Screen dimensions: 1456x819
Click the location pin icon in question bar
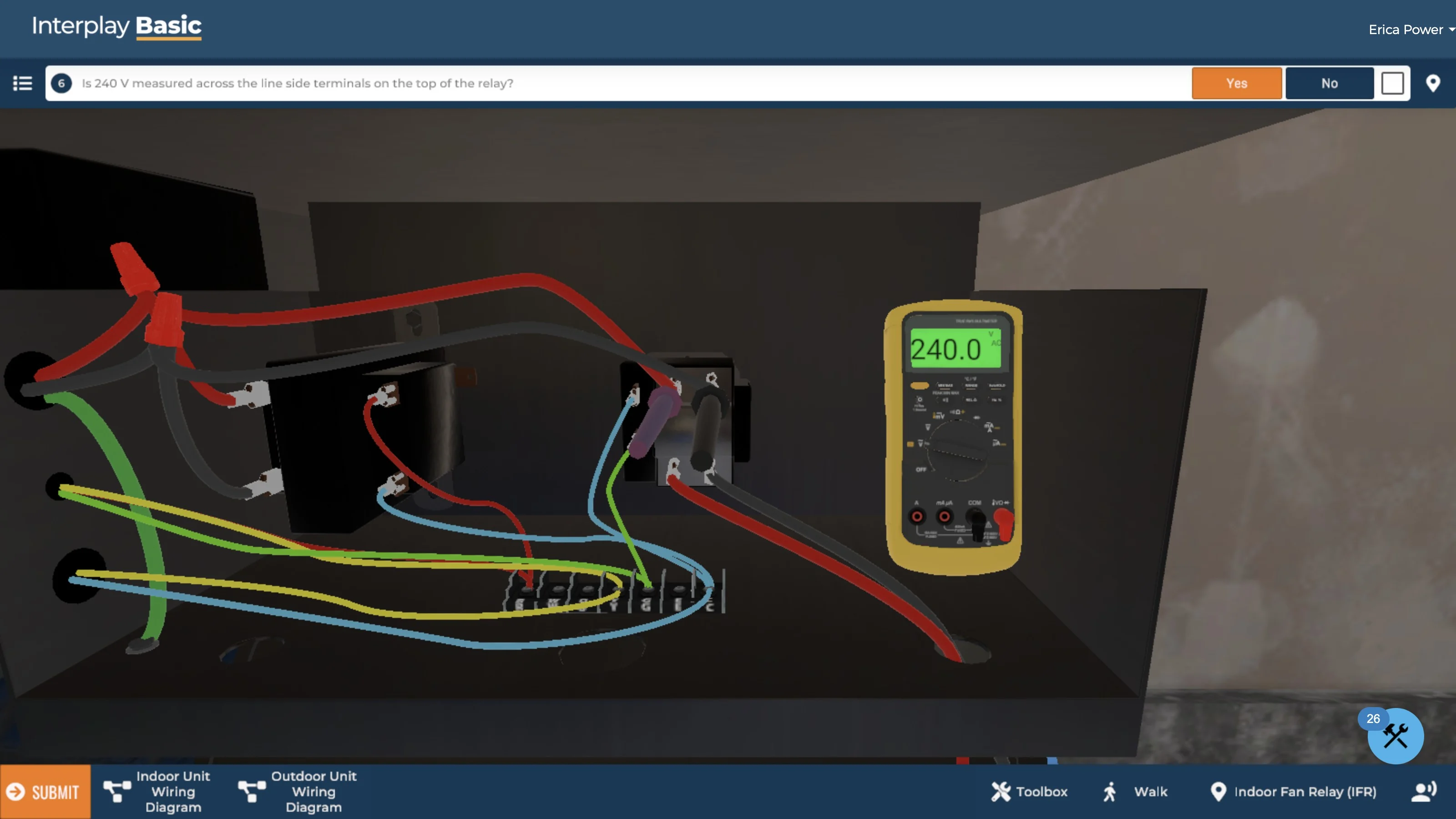click(x=1433, y=83)
